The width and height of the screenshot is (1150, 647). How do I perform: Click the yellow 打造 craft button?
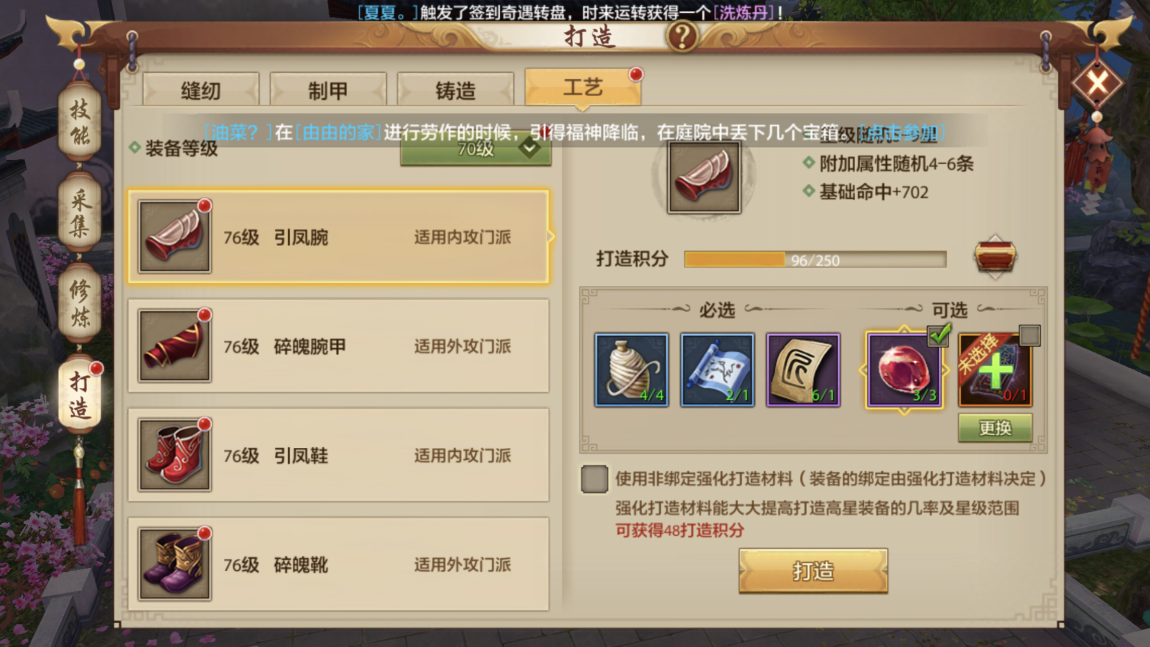(x=813, y=571)
